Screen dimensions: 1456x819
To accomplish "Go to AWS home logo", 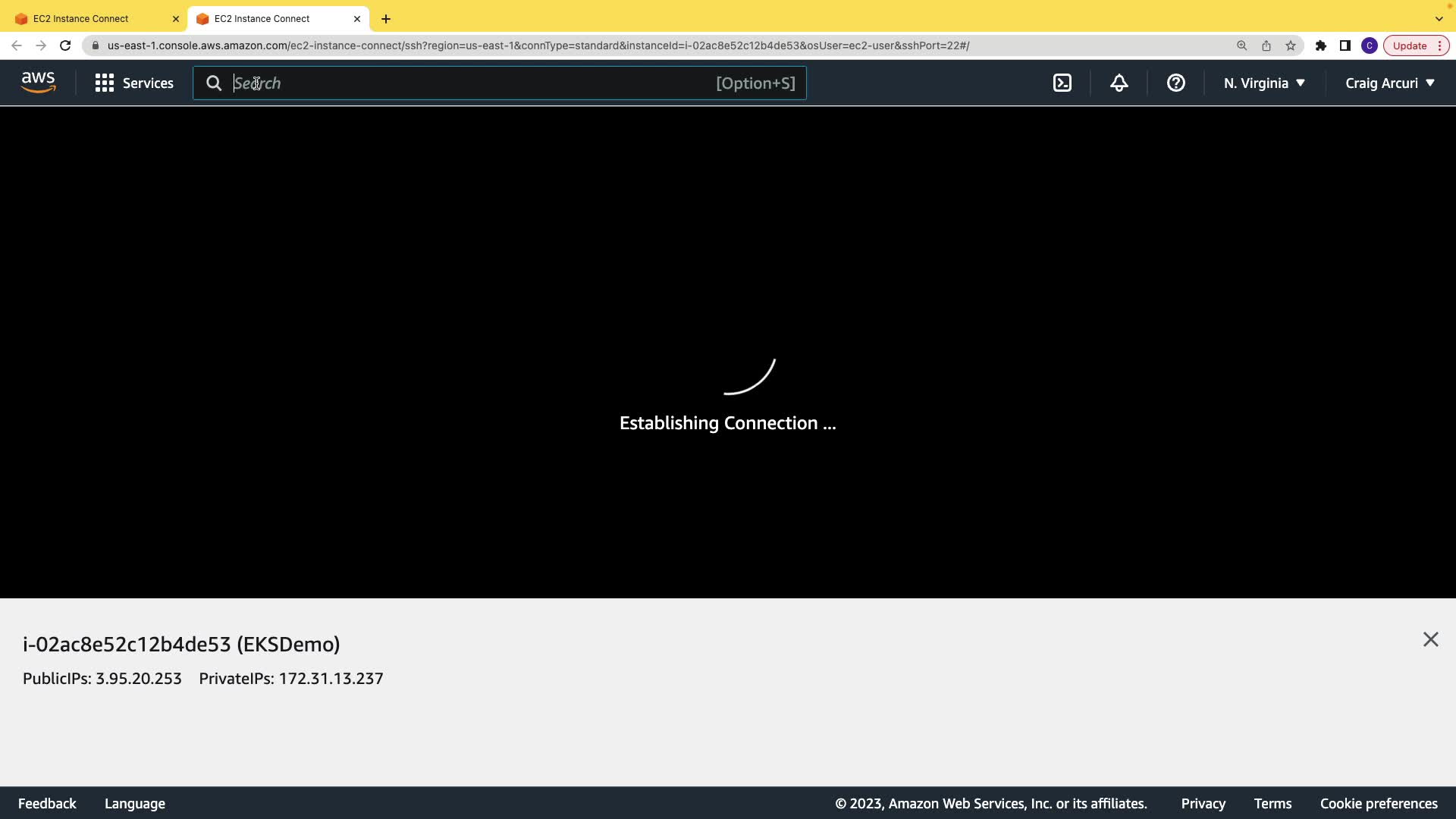I will coord(39,82).
